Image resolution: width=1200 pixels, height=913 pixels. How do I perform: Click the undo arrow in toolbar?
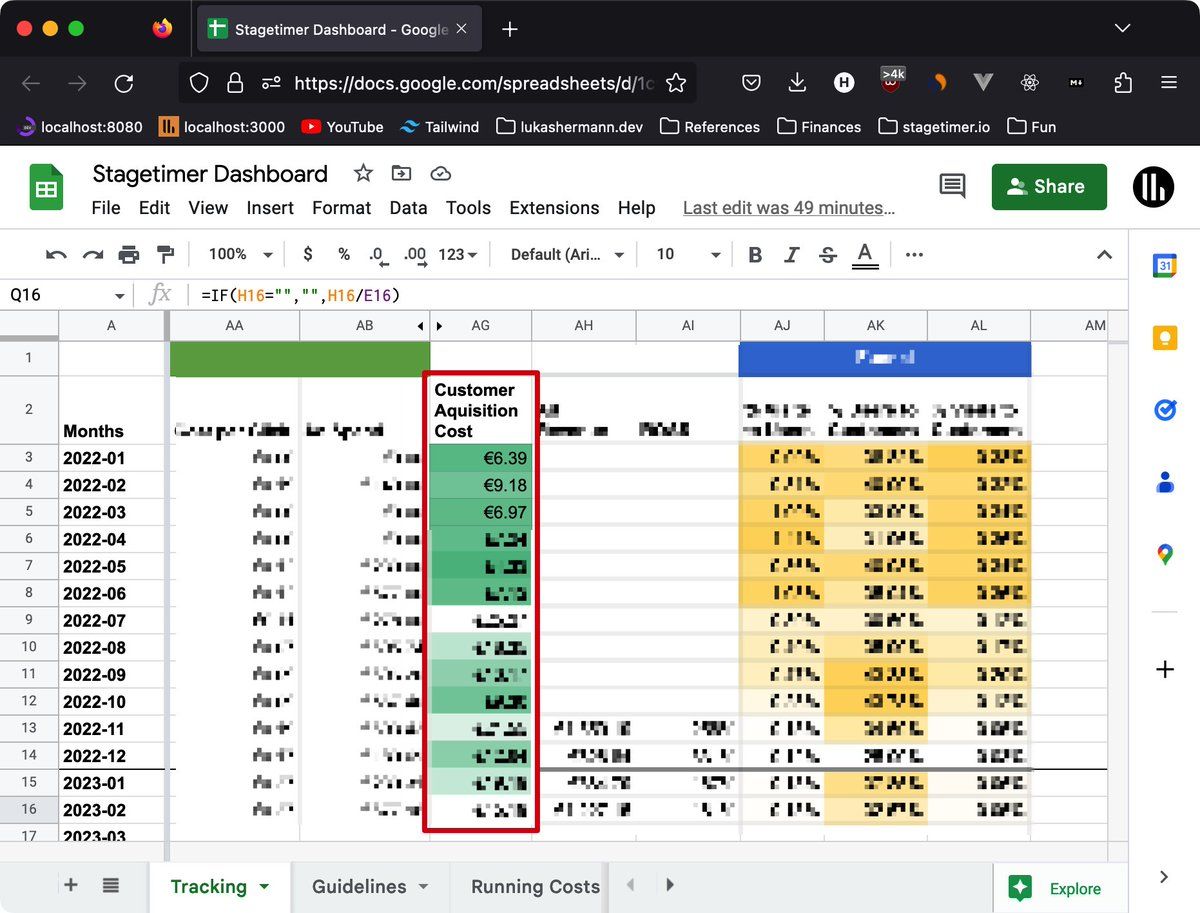pos(56,255)
